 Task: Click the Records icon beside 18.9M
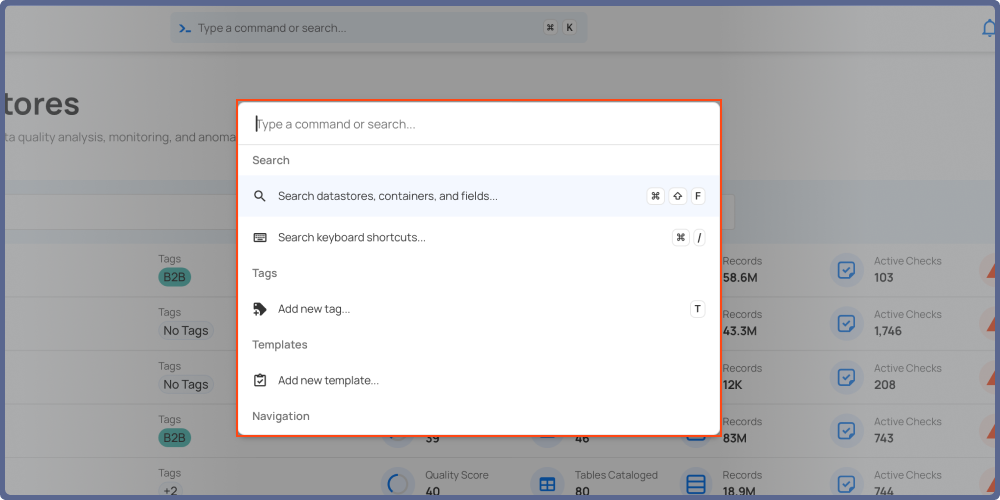pyautogui.click(x=696, y=484)
